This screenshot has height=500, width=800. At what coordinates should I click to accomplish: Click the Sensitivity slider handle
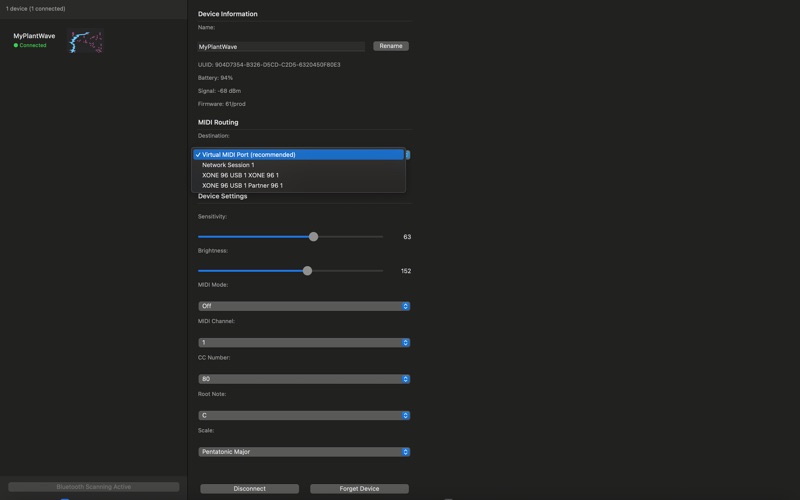[x=313, y=237]
